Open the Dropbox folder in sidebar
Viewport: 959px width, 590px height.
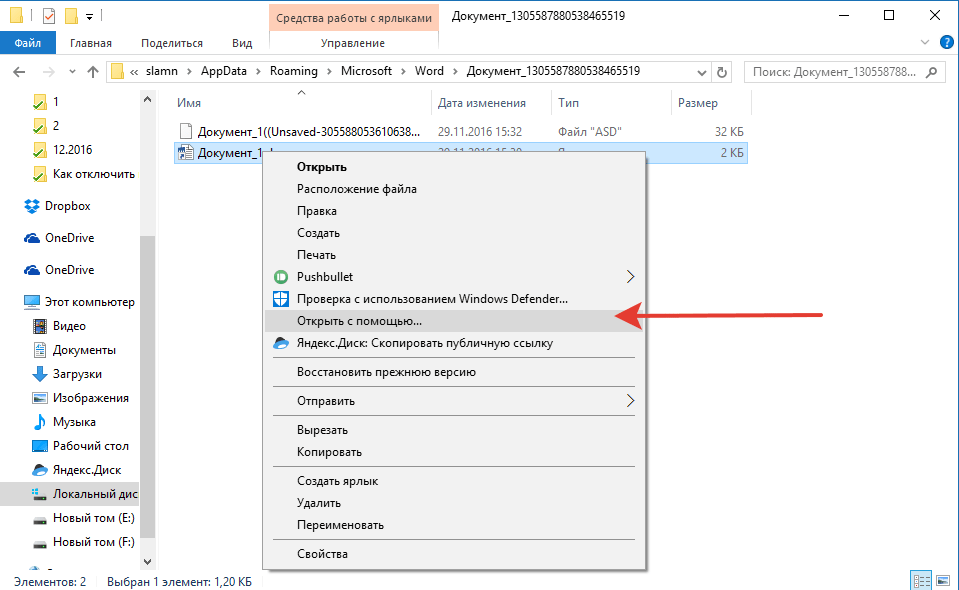pos(67,206)
